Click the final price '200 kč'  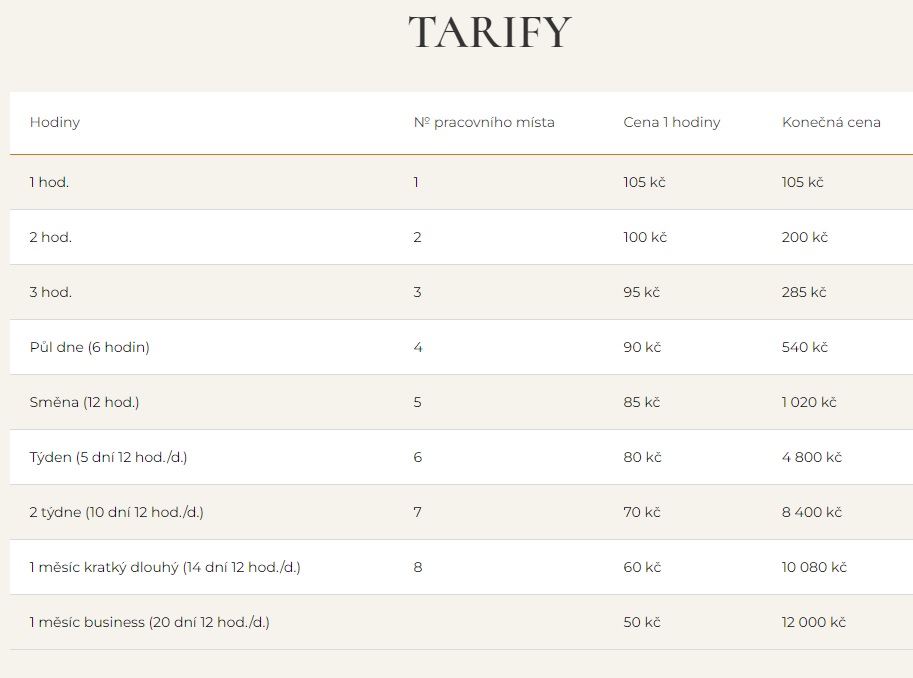[805, 237]
